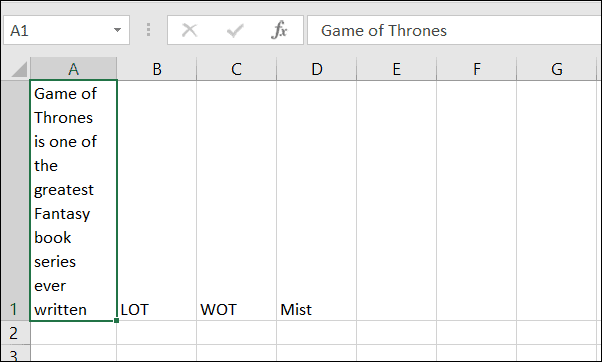Image resolution: width=602 pixels, height=362 pixels.
Task: Select empty cell A2
Action: 73,333
